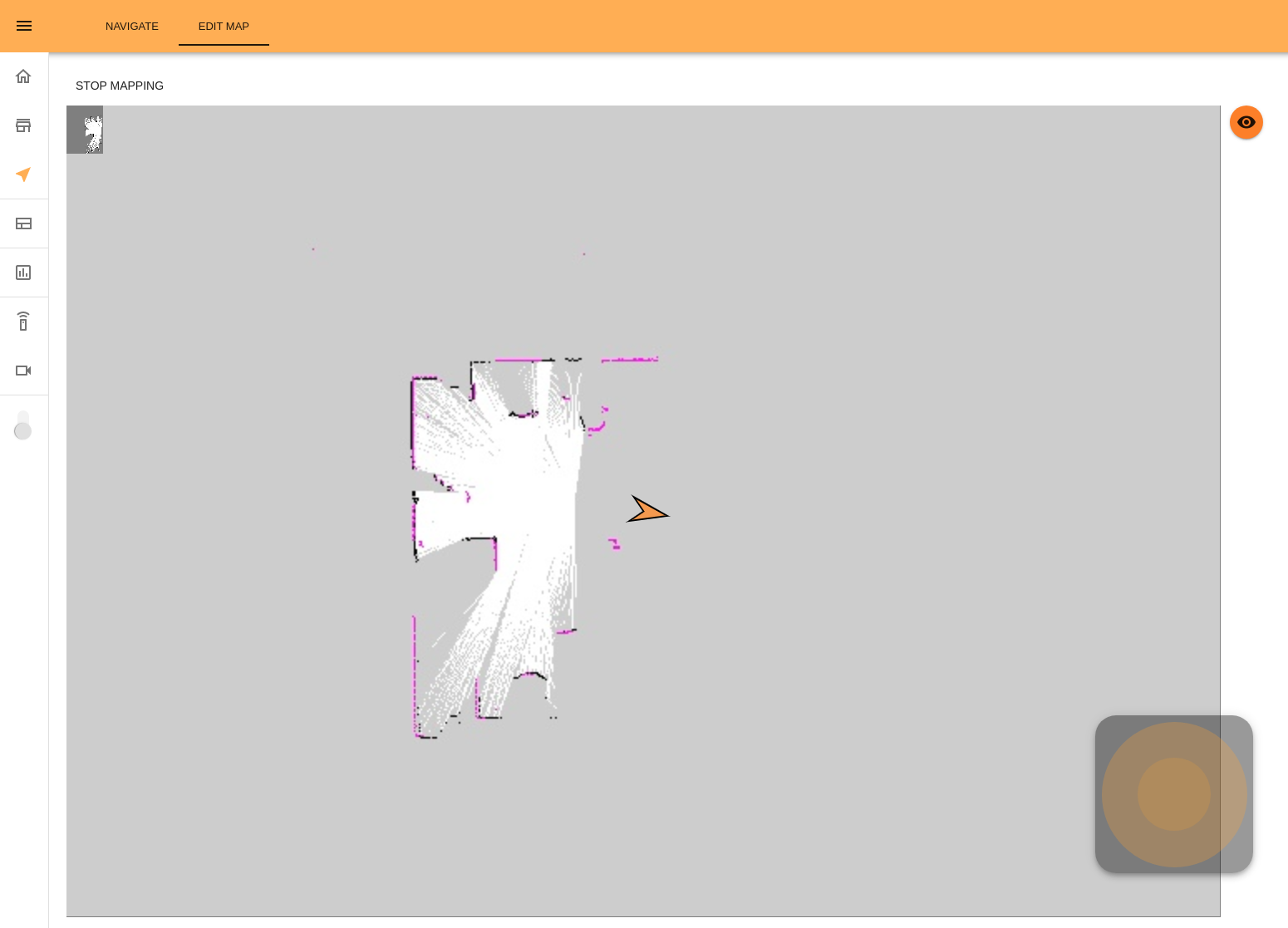This screenshot has width=1288, height=928.
Task: Open the store icon in sidebar
Action: point(23,125)
